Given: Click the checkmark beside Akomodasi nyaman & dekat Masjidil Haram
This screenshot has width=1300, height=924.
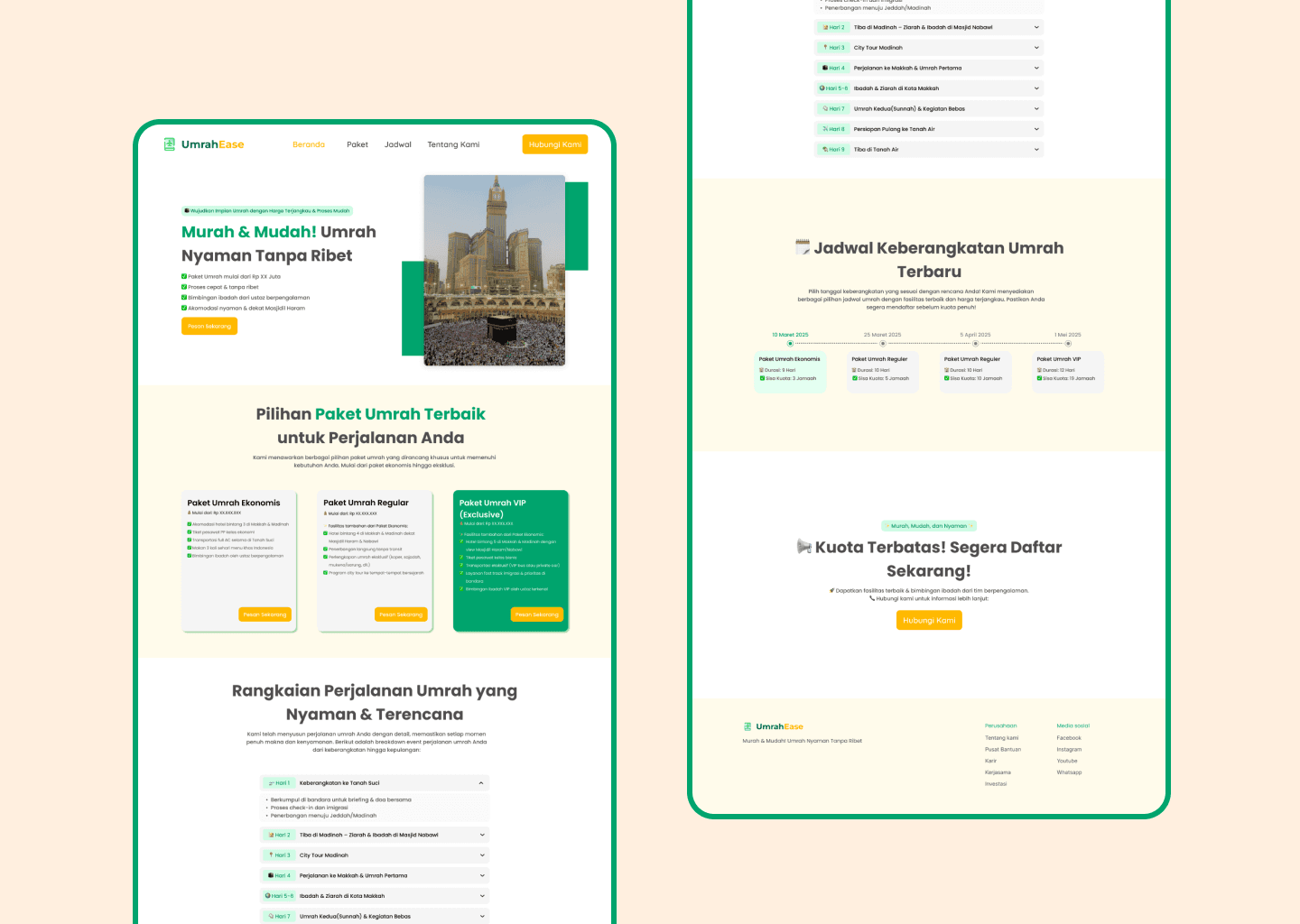Looking at the screenshot, I should (x=184, y=308).
